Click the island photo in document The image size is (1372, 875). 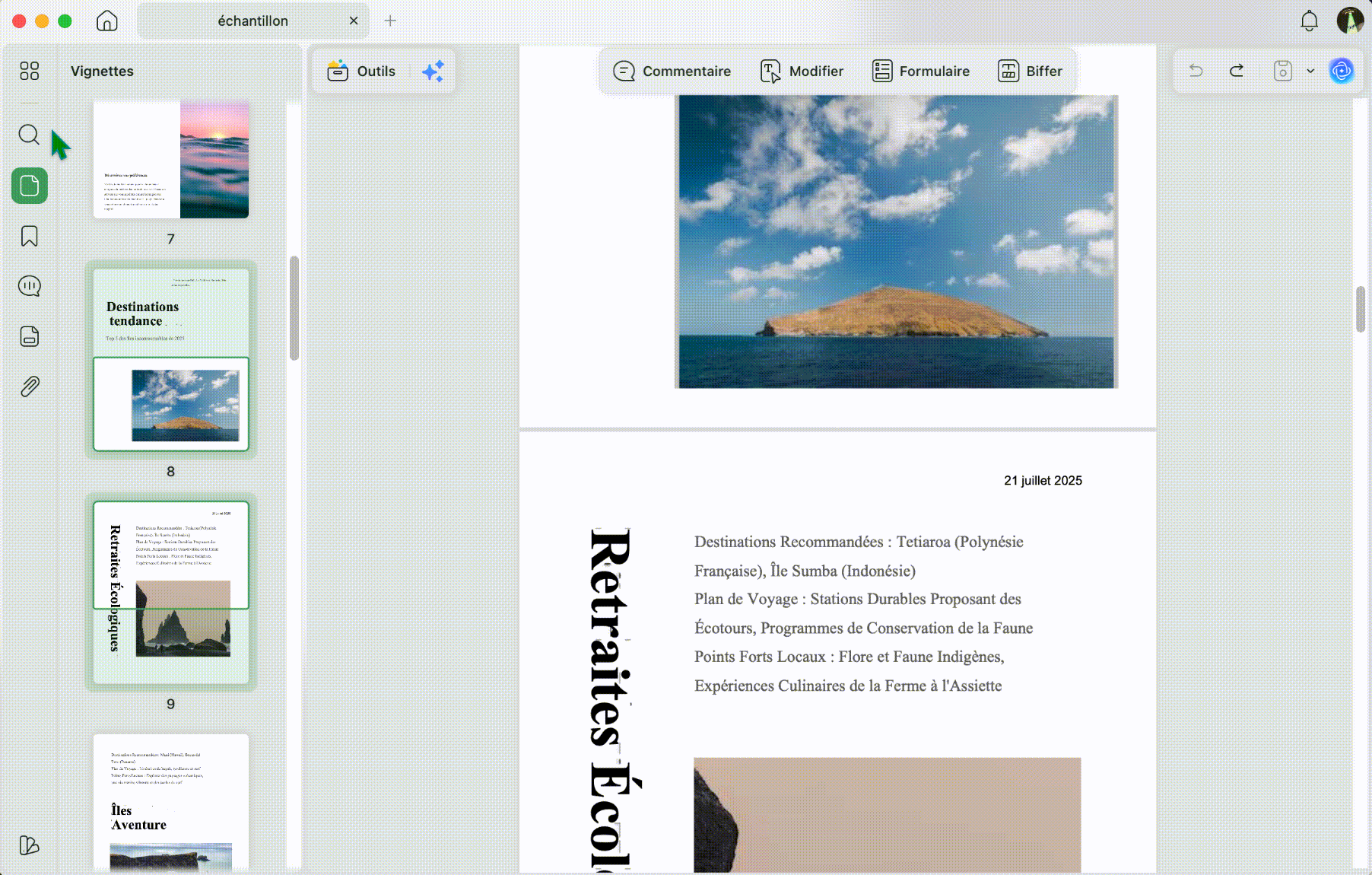[897, 241]
